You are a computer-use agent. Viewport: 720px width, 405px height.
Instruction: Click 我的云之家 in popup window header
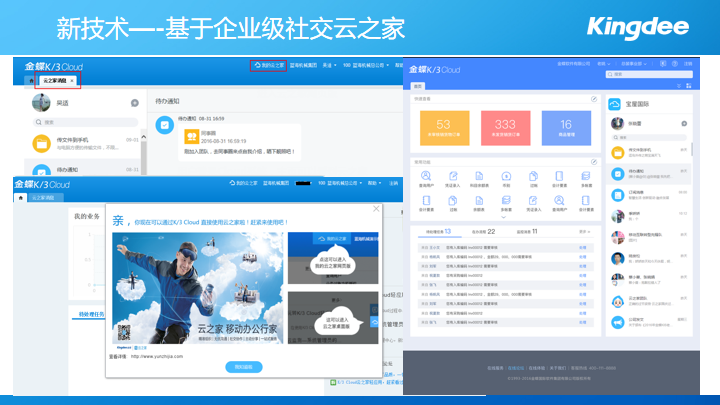(244, 183)
